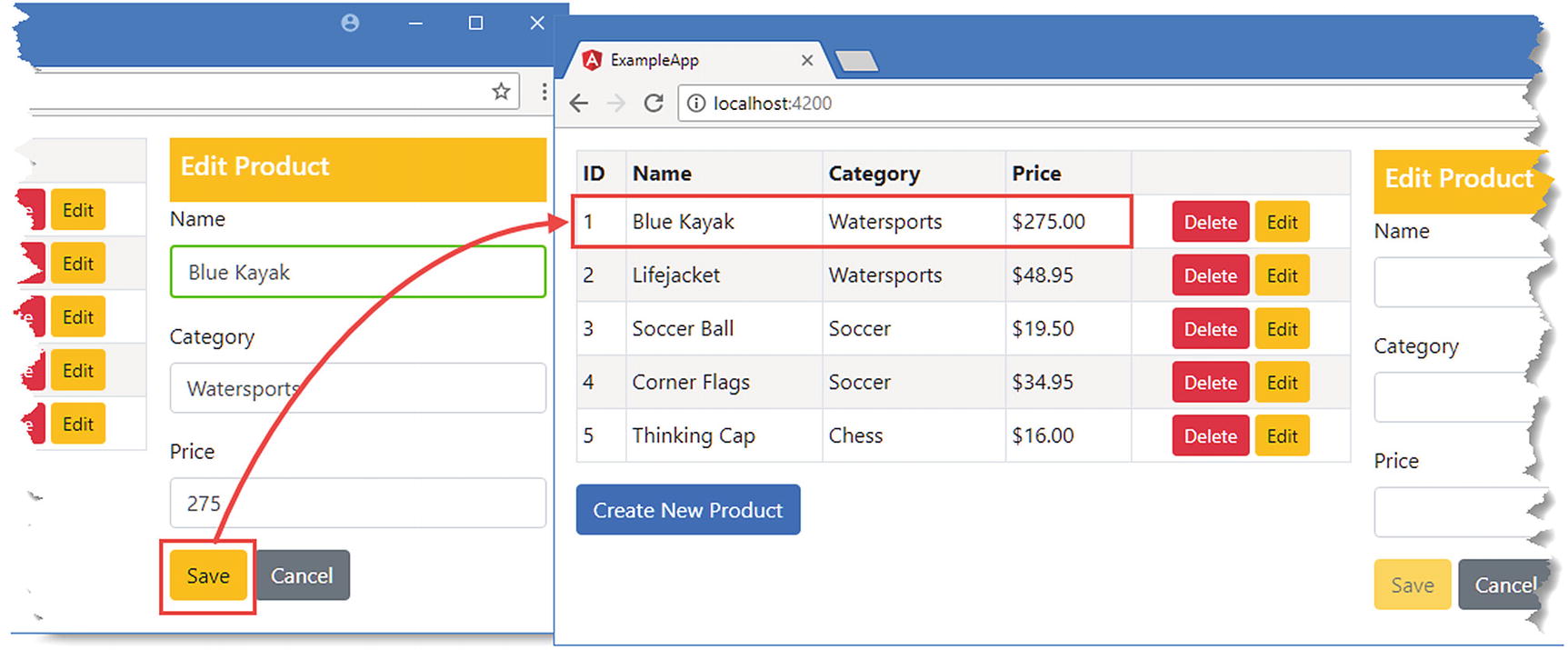Click the Name field containing Blue Kayak
The image size is (1568, 650).
click(357, 272)
